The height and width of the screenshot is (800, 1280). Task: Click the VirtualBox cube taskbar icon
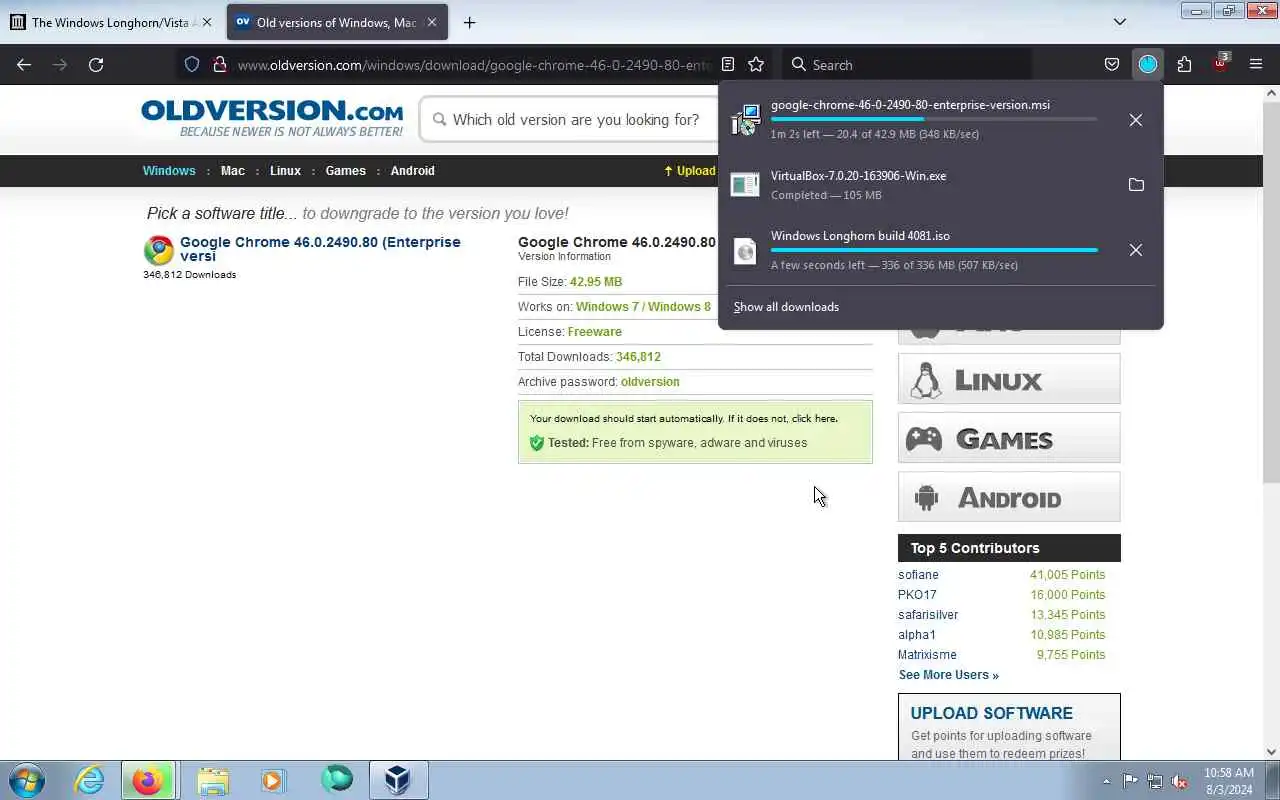point(398,780)
